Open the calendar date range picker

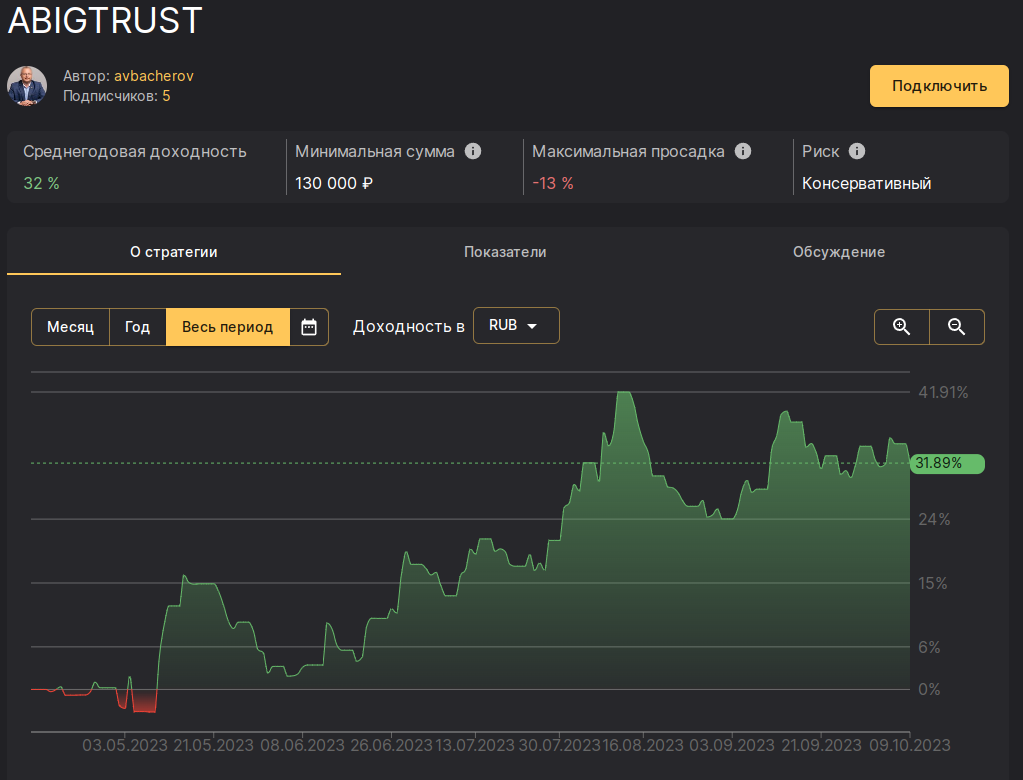click(x=308, y=326)
